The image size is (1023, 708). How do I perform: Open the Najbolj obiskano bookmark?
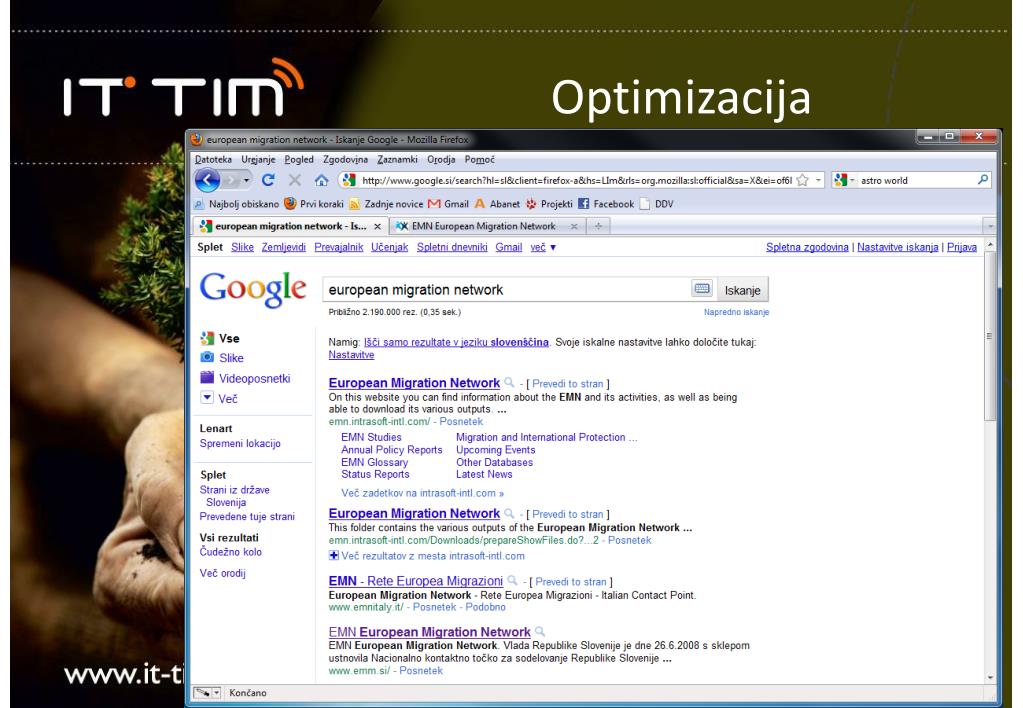237,204
